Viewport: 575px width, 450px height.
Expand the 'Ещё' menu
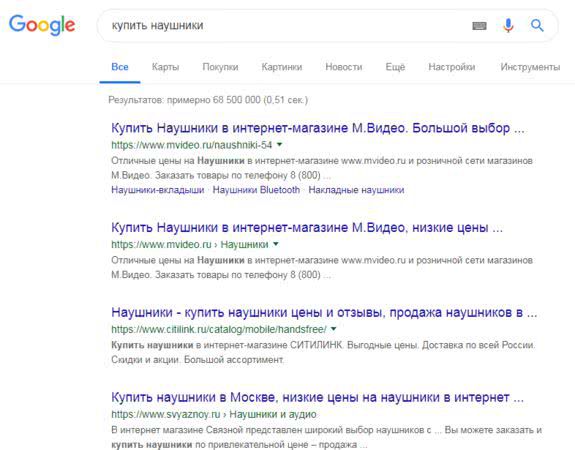coord(395,67)
